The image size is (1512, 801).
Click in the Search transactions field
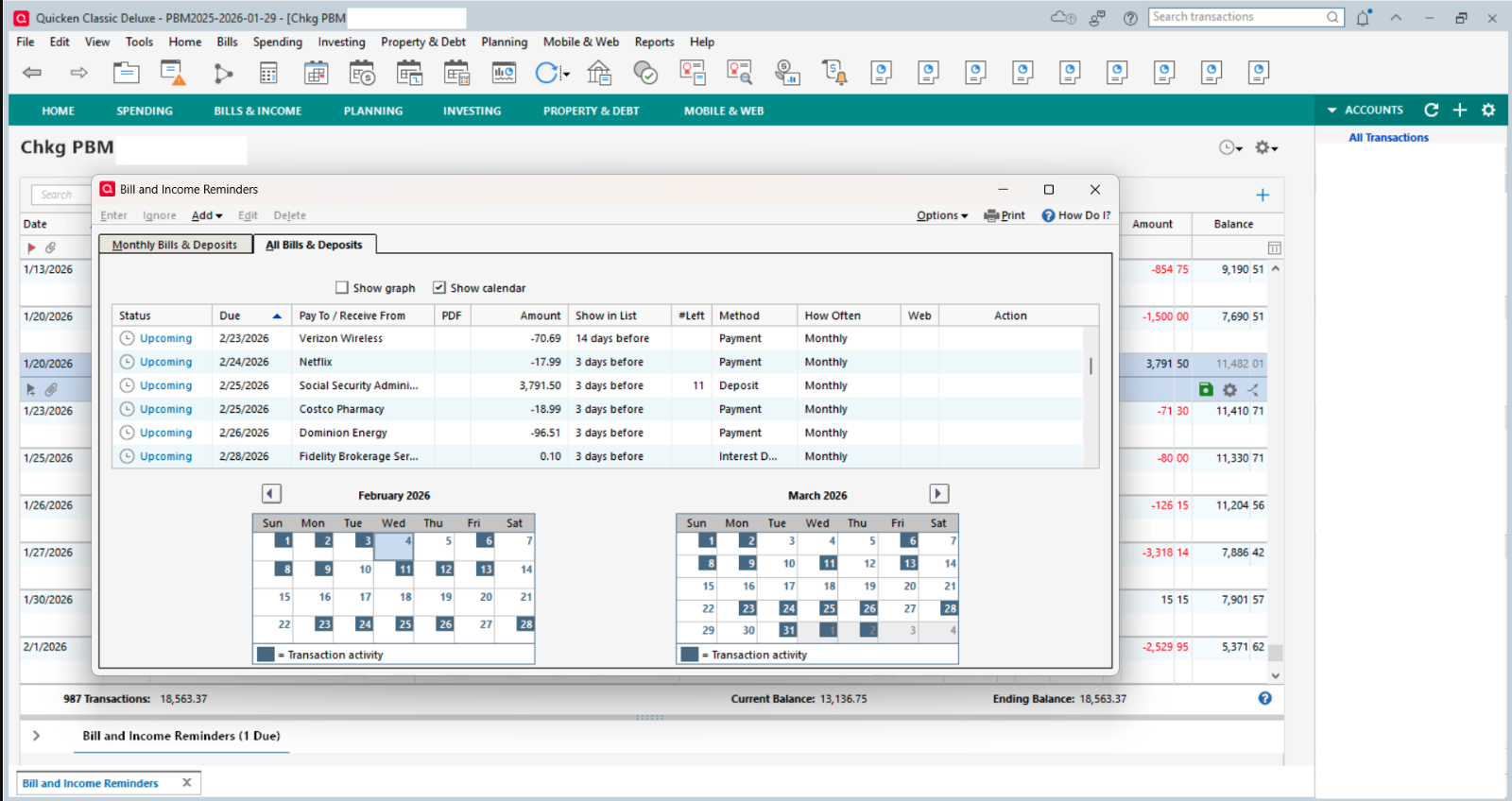click(1236, 17)
